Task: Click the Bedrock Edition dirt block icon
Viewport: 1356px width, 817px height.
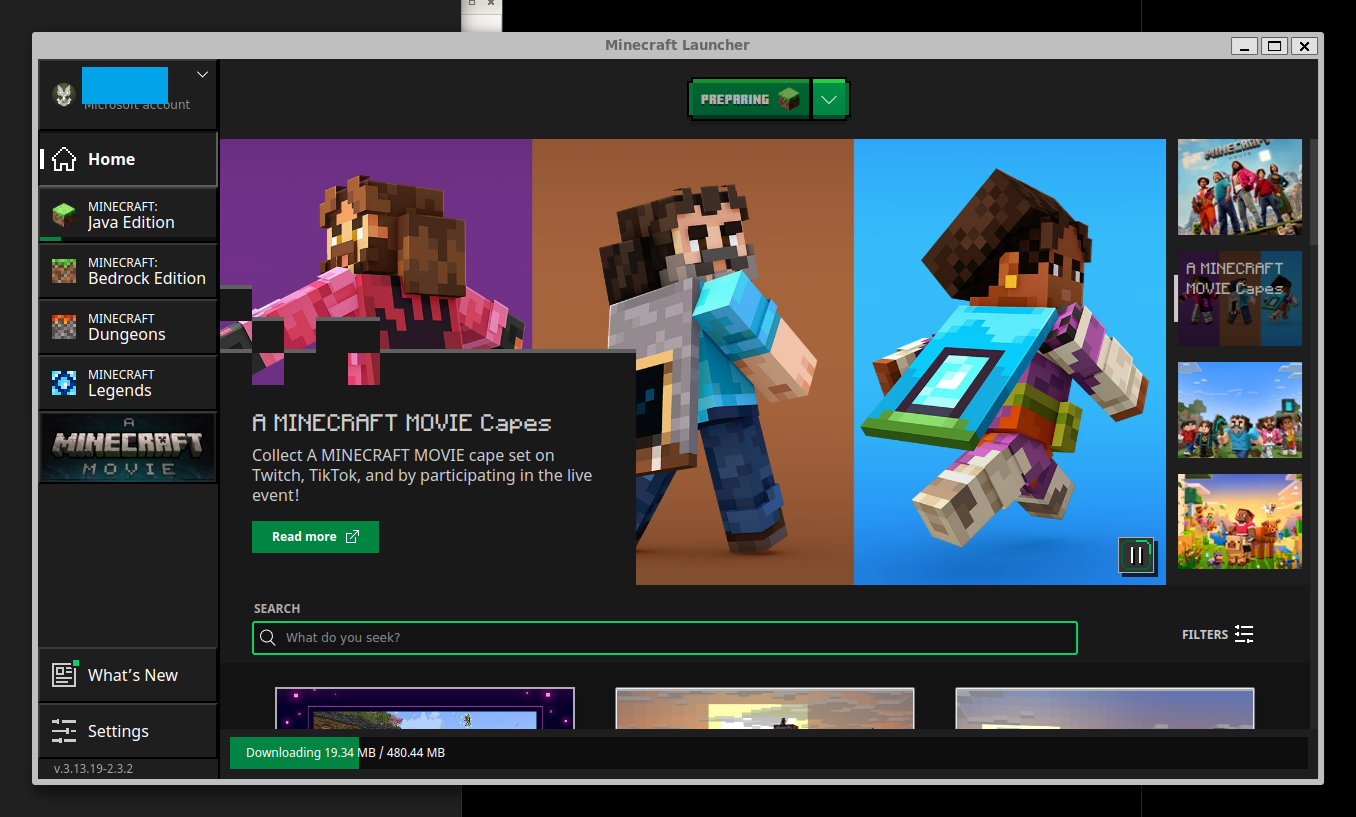Action: click(64, 271)
